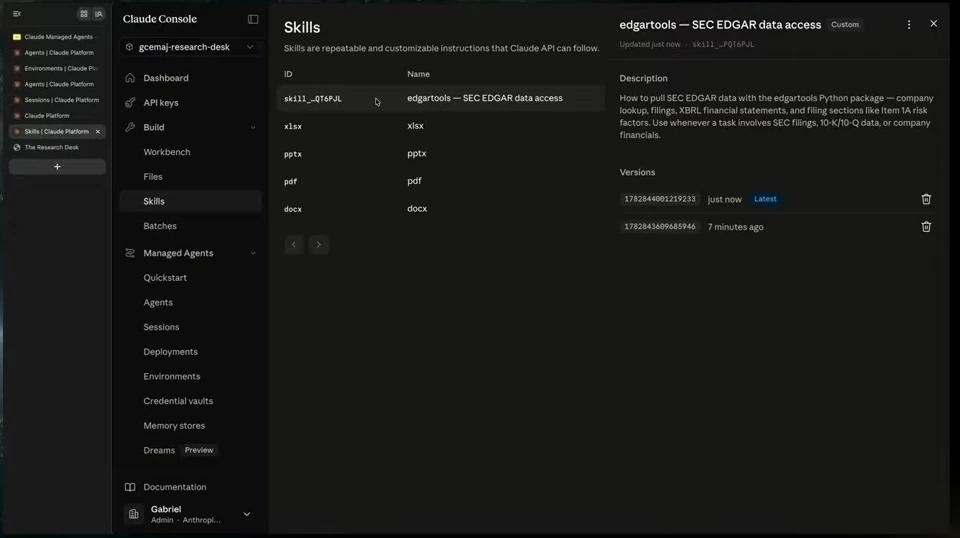Open Files page
960x538 pixels.
click(x=153, y=176)
